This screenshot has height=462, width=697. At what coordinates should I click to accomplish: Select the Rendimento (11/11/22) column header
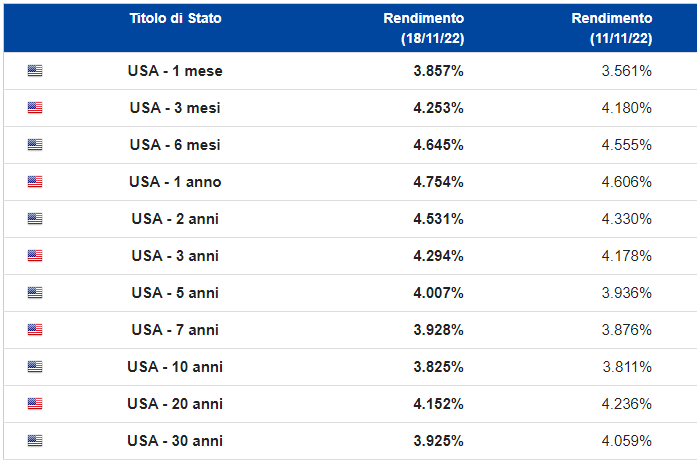coord(612,28)
